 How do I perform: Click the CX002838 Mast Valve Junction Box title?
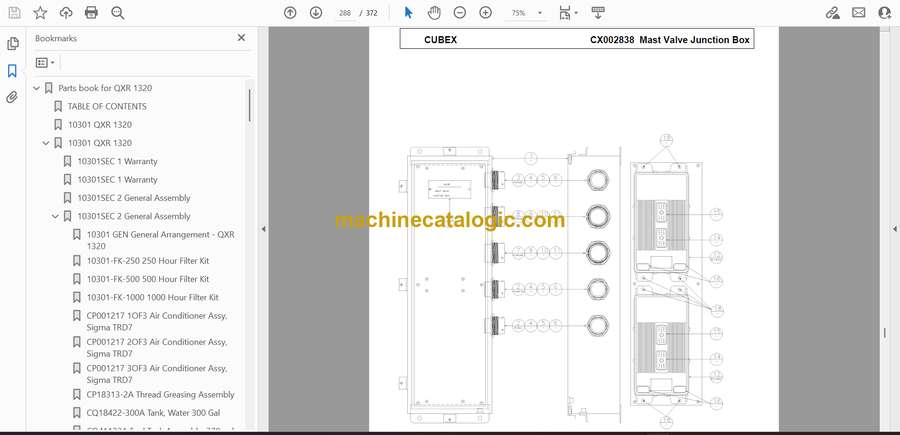669,40
